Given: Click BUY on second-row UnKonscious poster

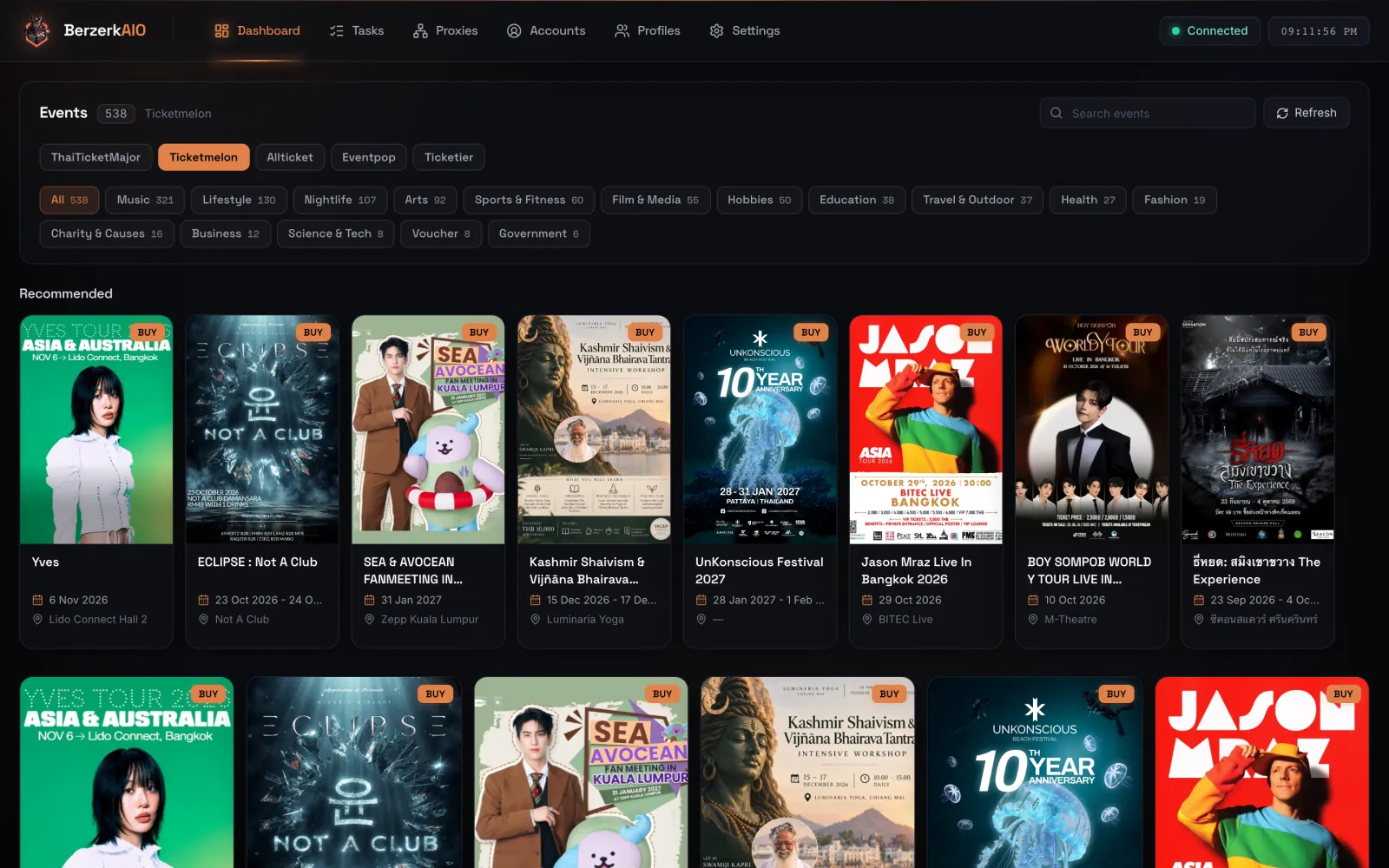Looking at the screenshot, I should [1116, 694].
